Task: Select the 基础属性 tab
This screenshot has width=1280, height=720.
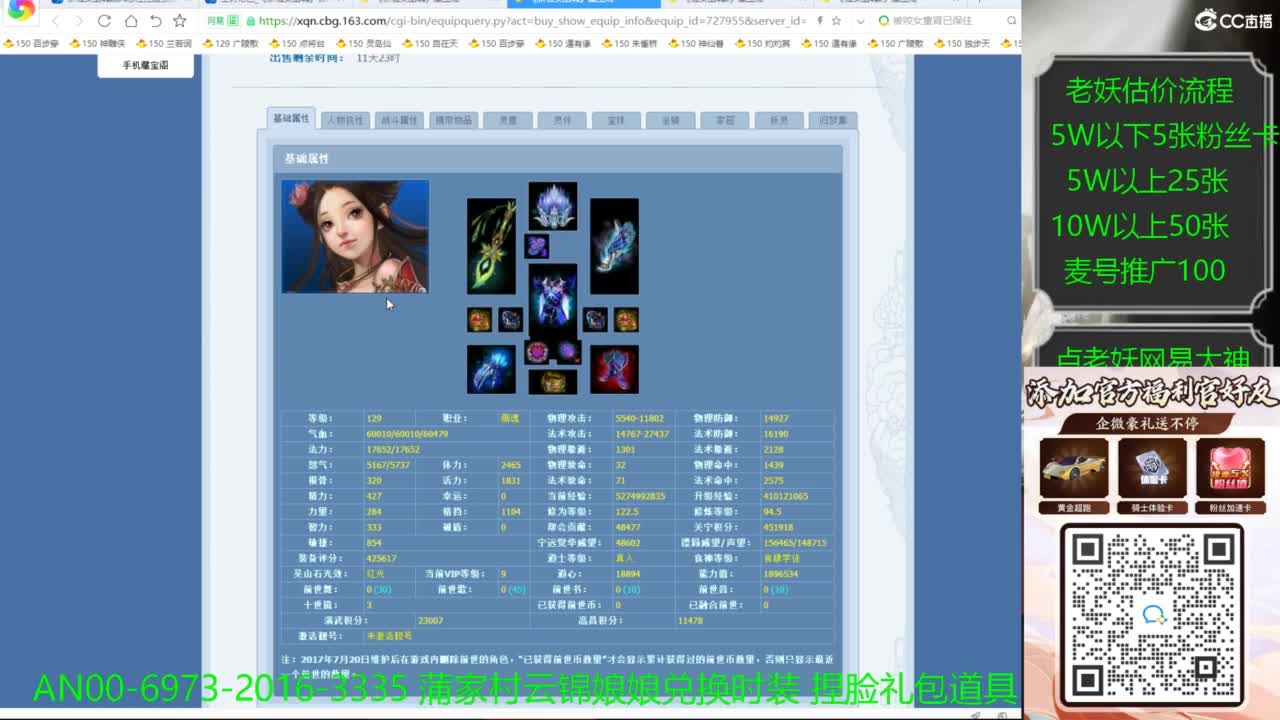Action: 292,118
